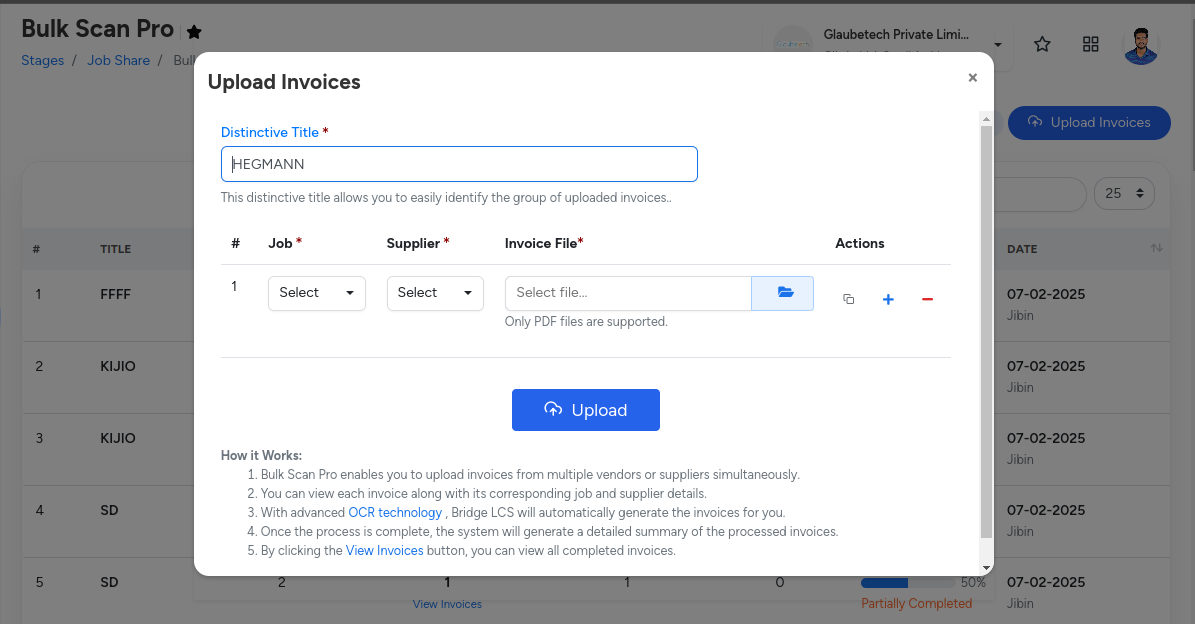Click the duplicate row copy icon
This screenshot has height=624, width=1195.
849,299
